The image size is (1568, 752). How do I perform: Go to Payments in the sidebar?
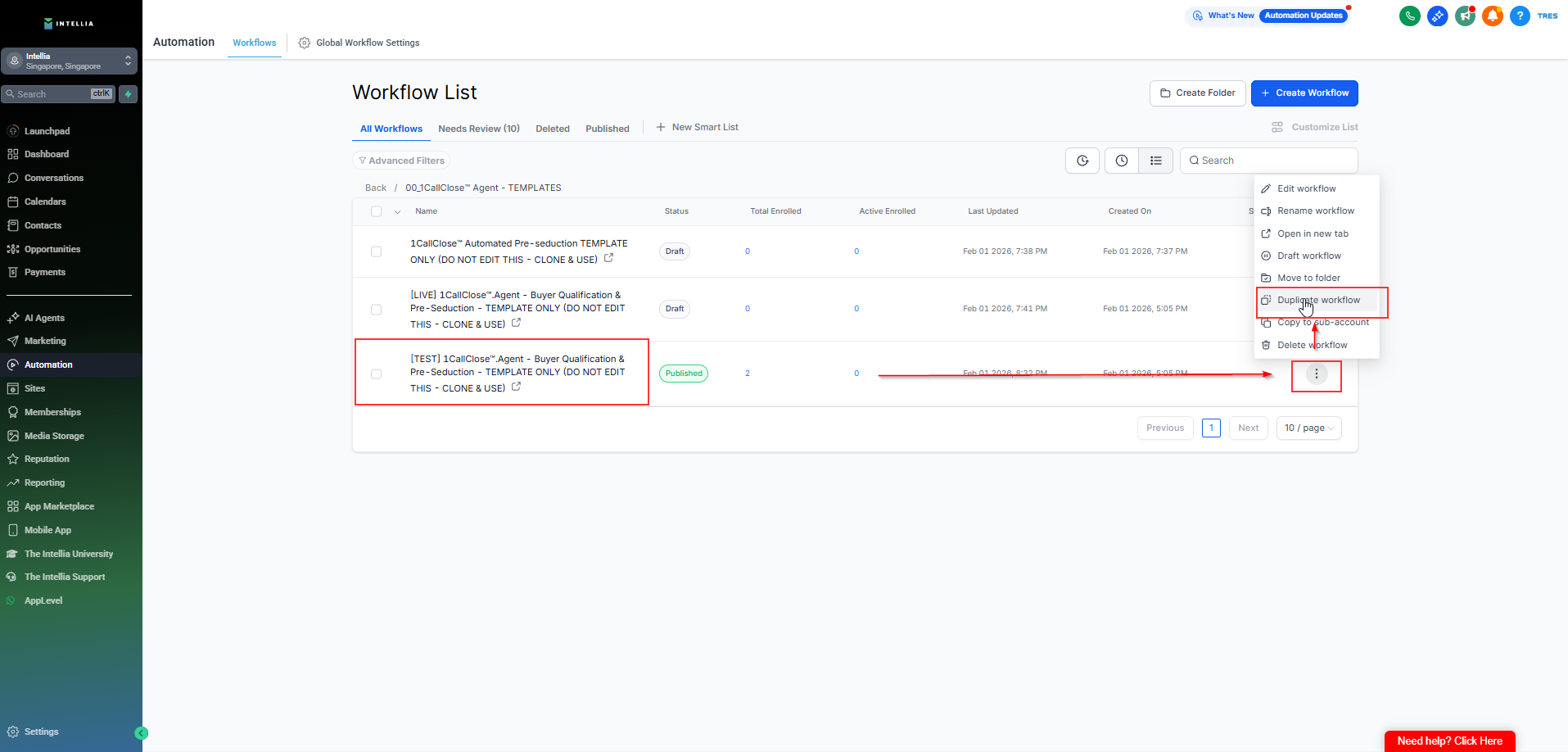tap(45, 272)
